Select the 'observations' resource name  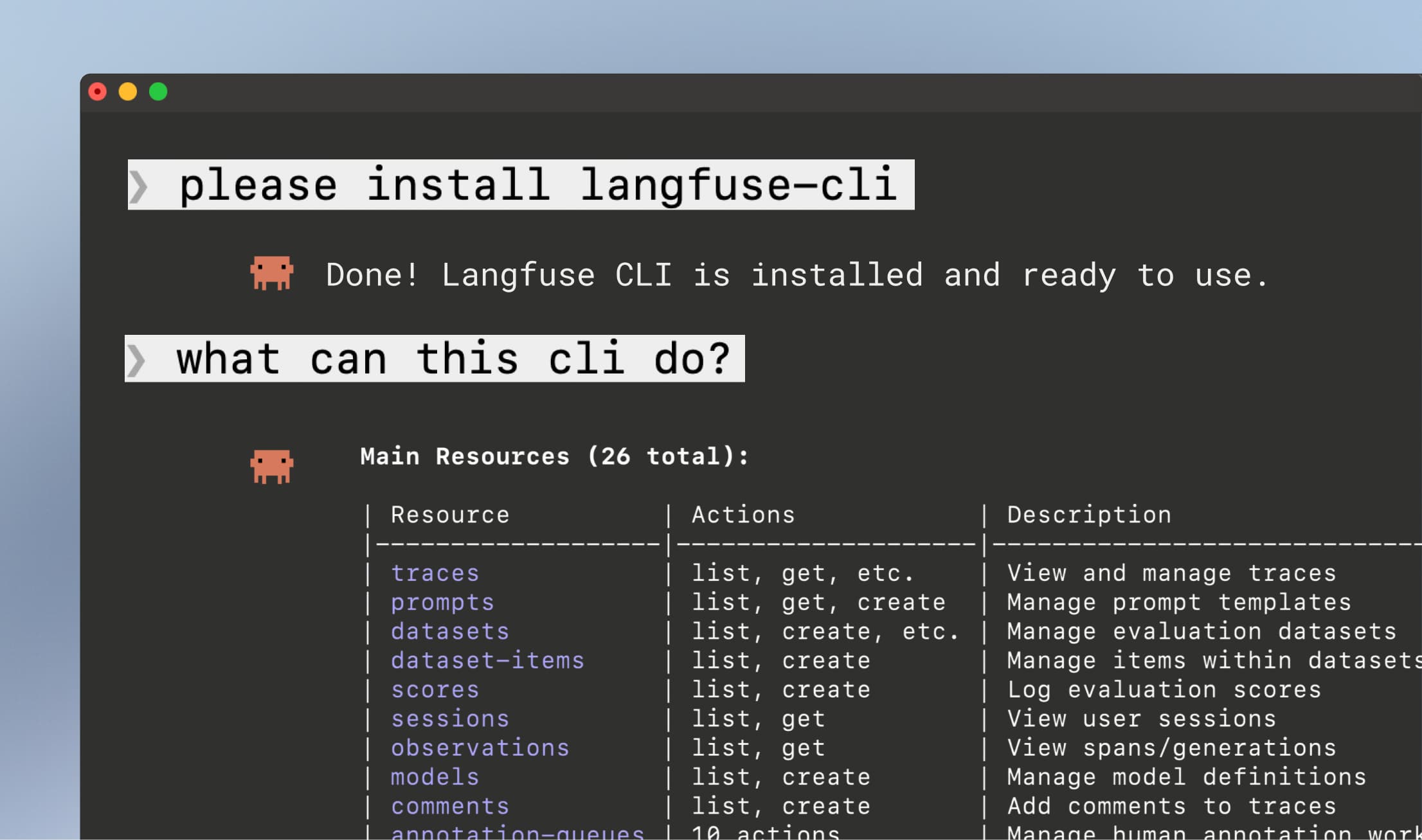click(480, 748)
